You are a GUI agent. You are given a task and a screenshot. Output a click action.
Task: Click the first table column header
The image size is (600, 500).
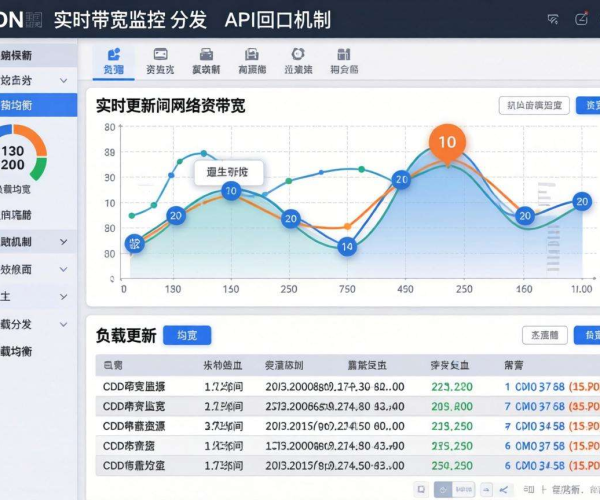coord(113,365)
